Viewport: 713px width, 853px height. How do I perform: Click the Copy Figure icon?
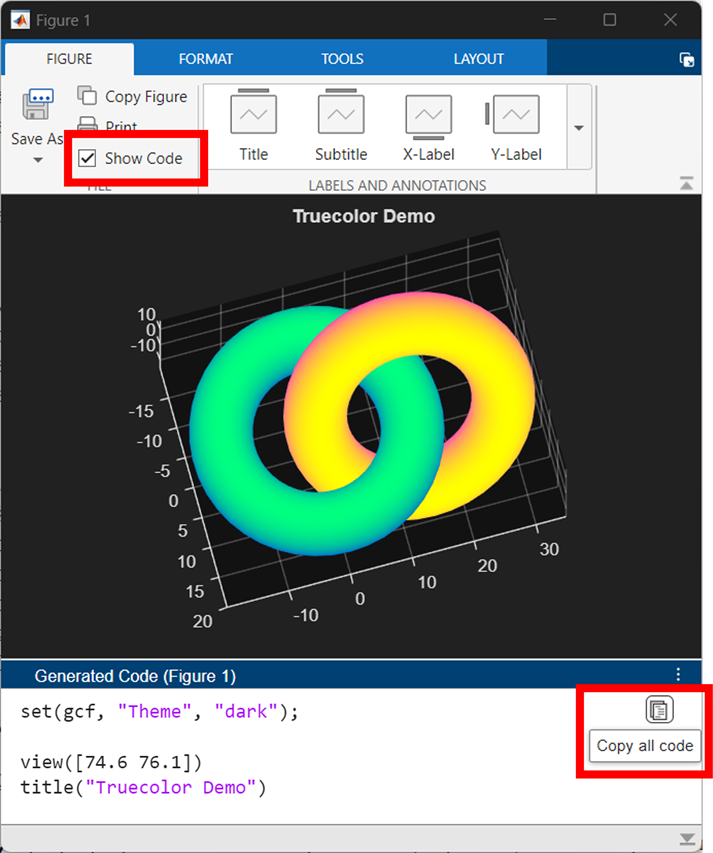87,96
